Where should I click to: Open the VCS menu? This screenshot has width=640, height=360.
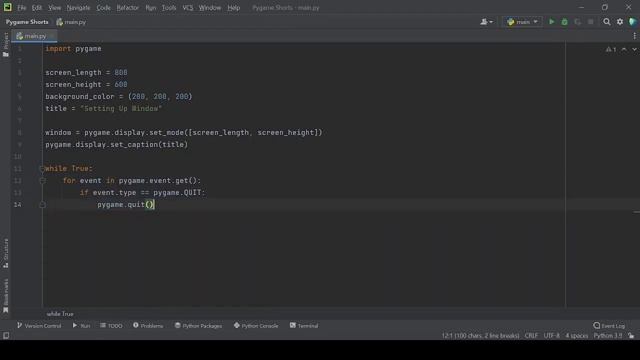pos(188,8)
